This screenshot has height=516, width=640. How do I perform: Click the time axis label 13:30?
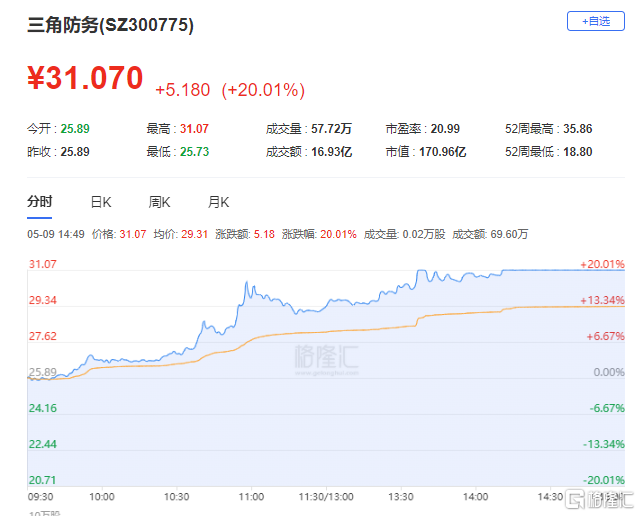coord(400,497)
